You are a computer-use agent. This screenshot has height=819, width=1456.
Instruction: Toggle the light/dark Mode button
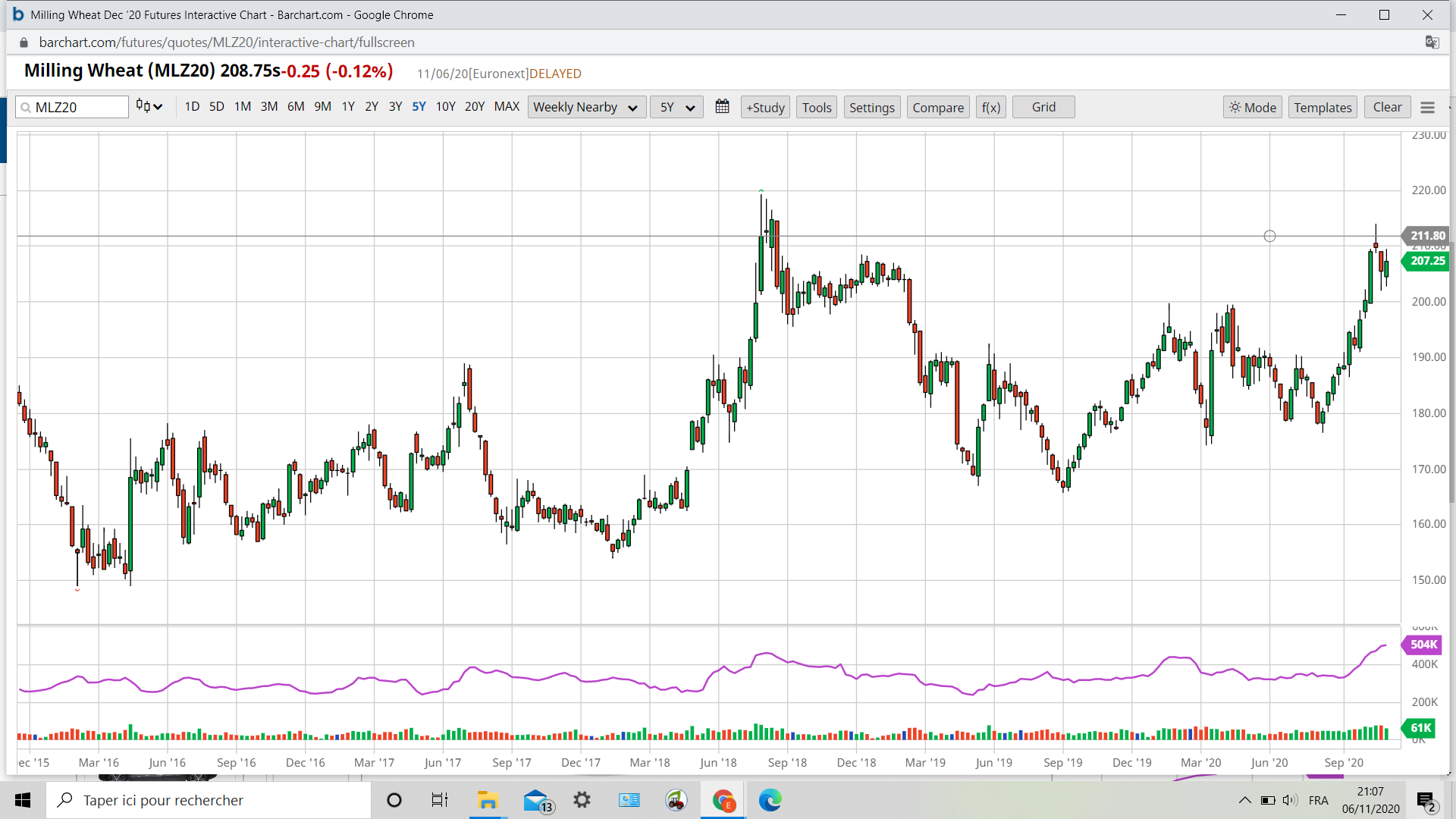[x=1252, y=108]
